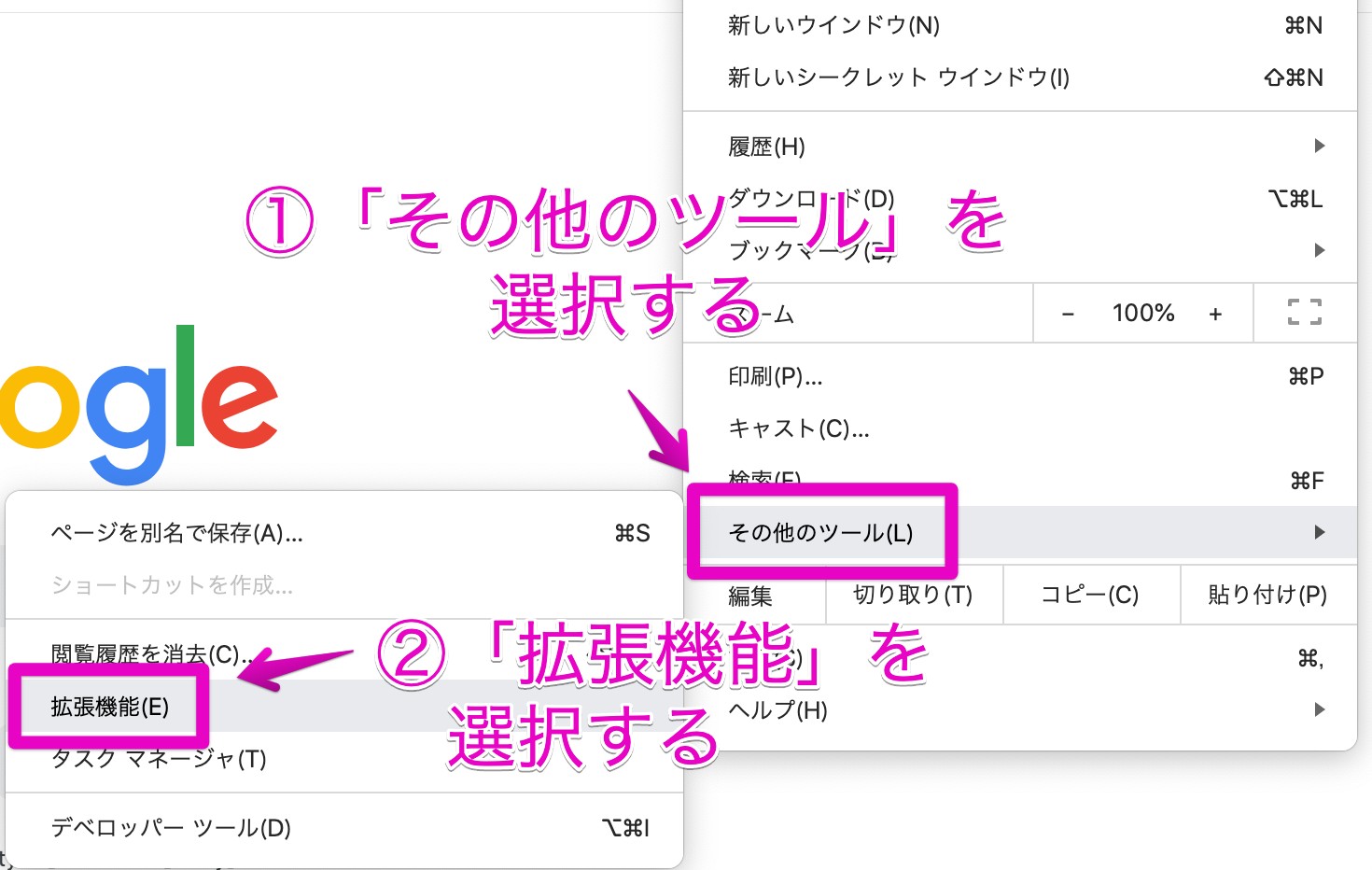The height and width of the screenshot is (870, 1372).
Task: Expand the ブックマーク submenu arrow
Action: 1319,250
